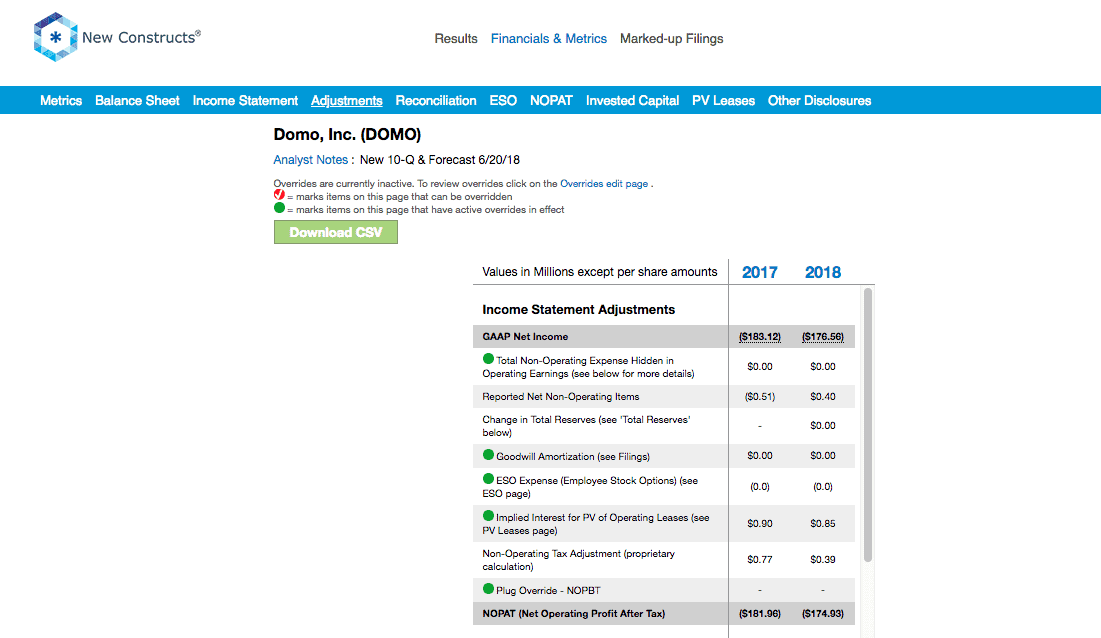The width and height of the screenshot is (1101, 638).
Task: Go to Marked-up Filings
Action: point(671,39)
